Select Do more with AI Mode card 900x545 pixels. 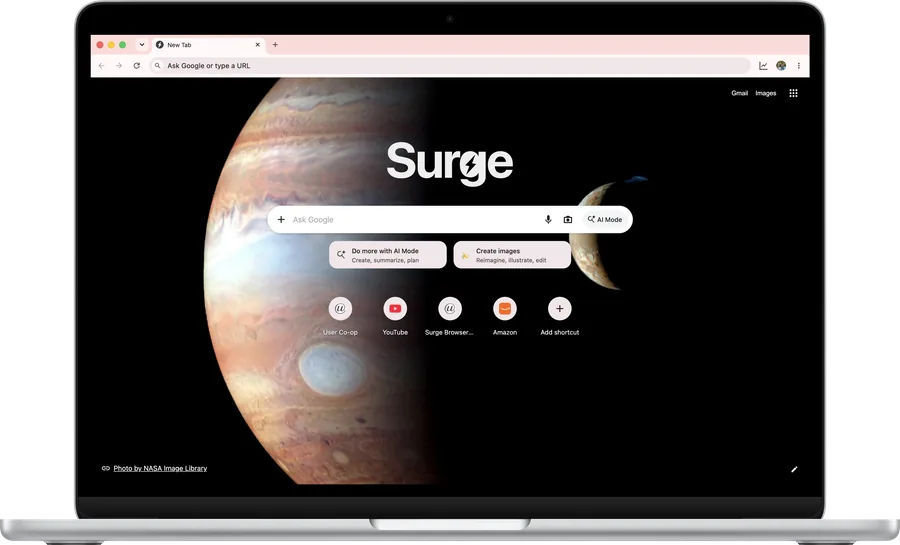pos(387,255)
